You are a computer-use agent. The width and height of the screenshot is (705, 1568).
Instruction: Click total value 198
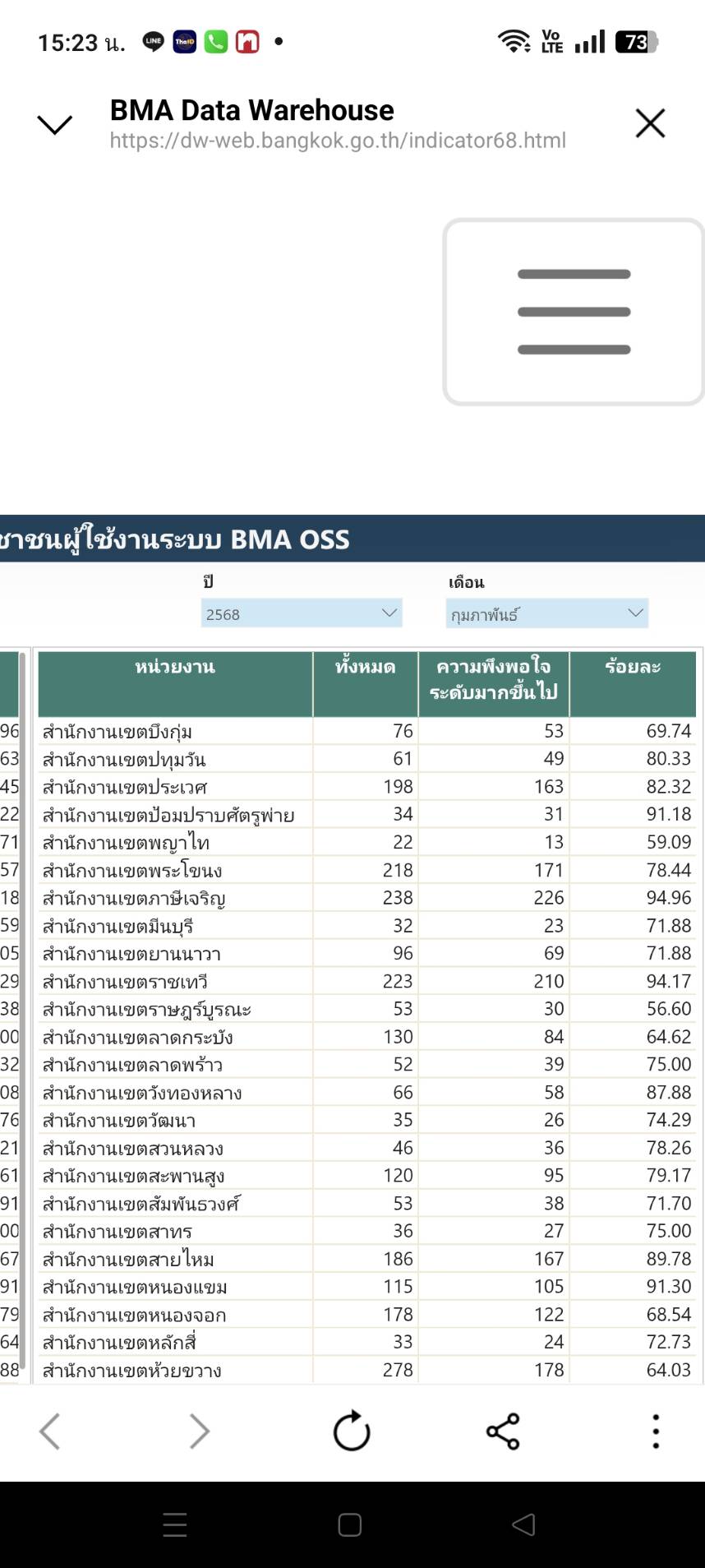click(x=398, y=787)
